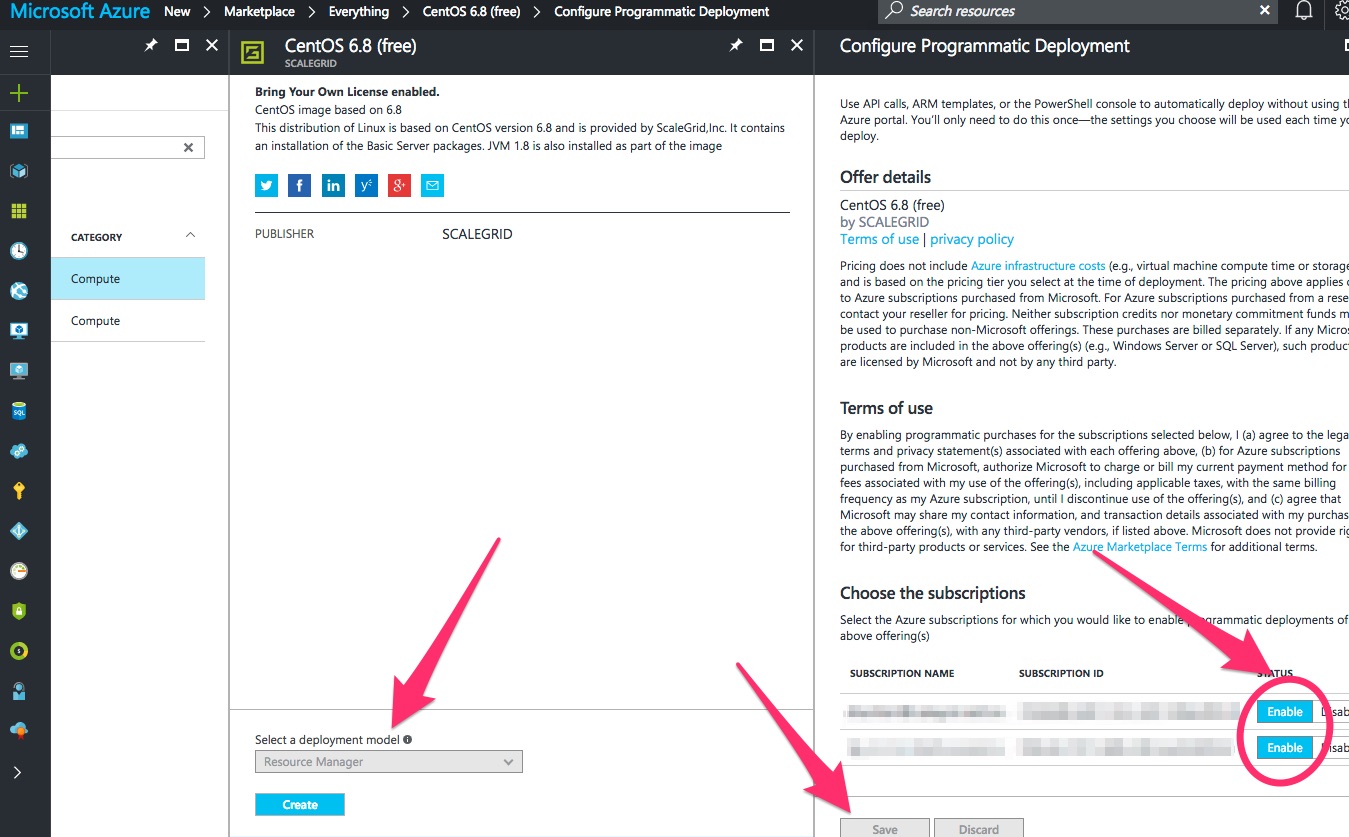Image resolution: width=1349 pixels, height=837 pixels.
Task: Share CentOS offer on Twitter
Action: 266,185
